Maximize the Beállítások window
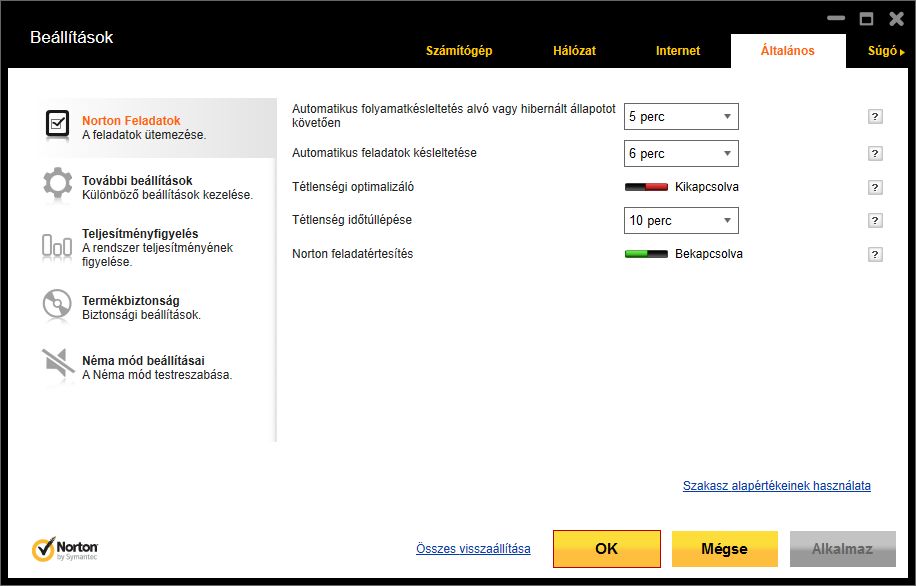 pos(866,19)
